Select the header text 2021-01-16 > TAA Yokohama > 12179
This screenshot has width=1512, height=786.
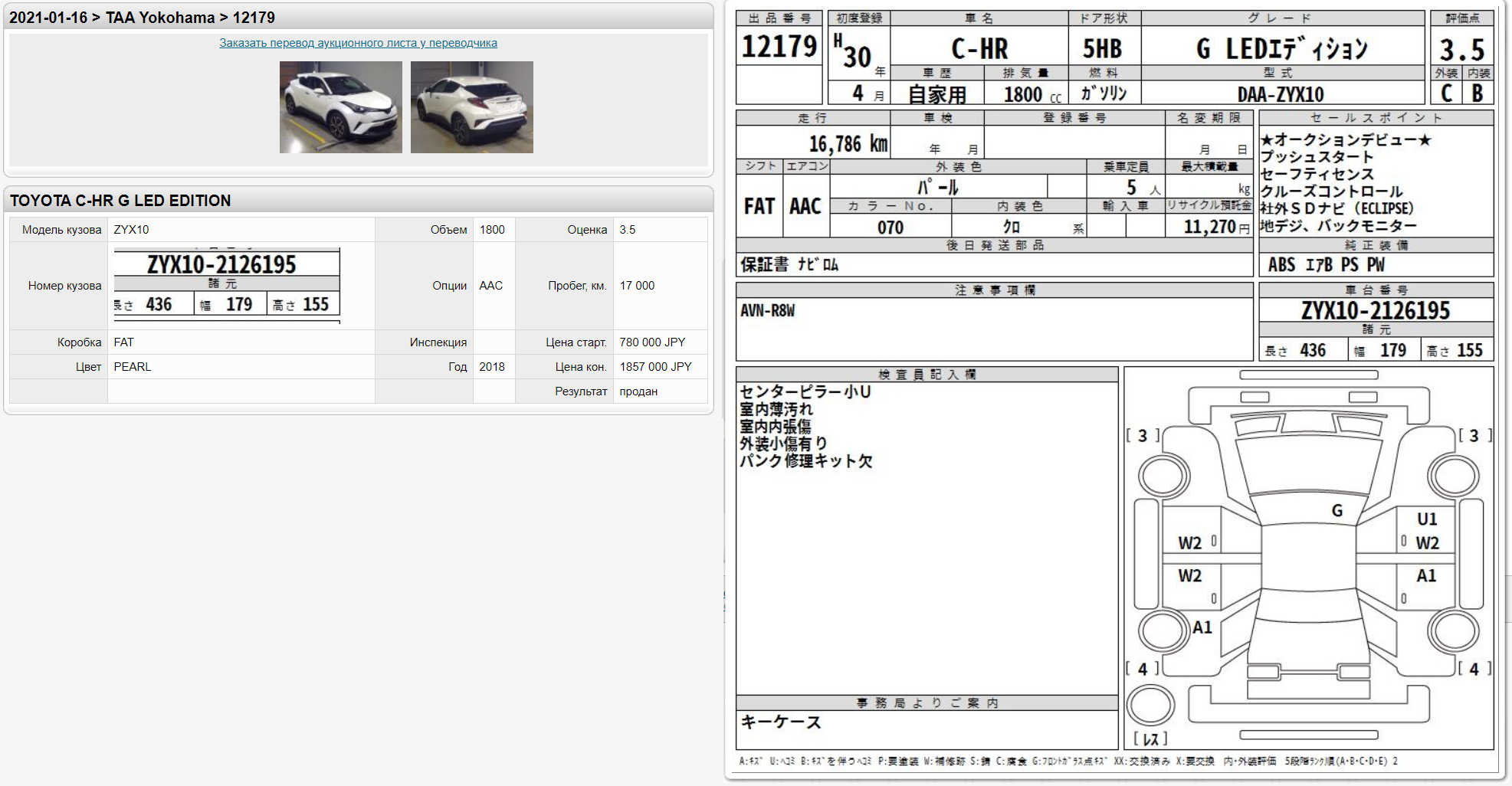coord(142,18)
